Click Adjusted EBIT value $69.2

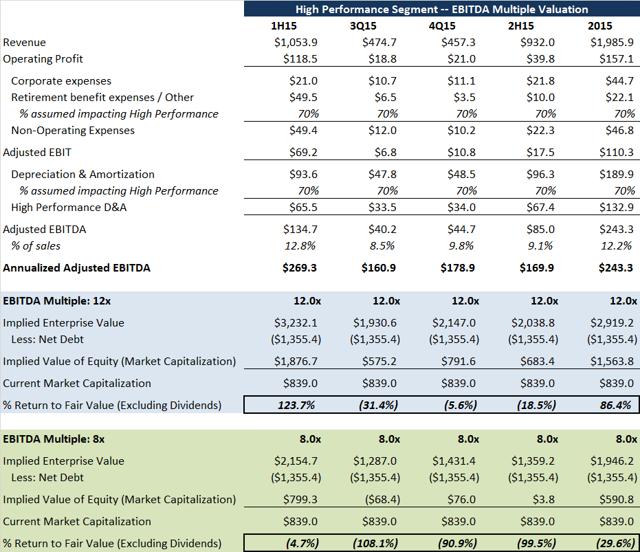[x=303, y=153]
